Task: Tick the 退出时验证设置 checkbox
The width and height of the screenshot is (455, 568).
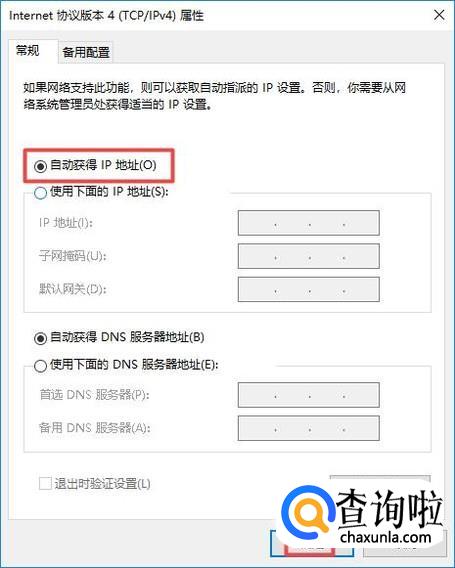Action: pos(45,484)
